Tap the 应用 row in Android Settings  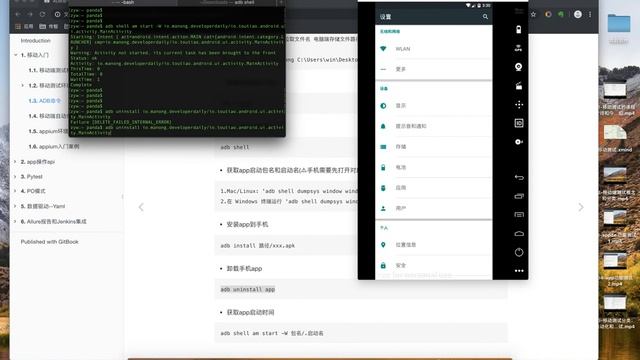[x=434, y=188]
